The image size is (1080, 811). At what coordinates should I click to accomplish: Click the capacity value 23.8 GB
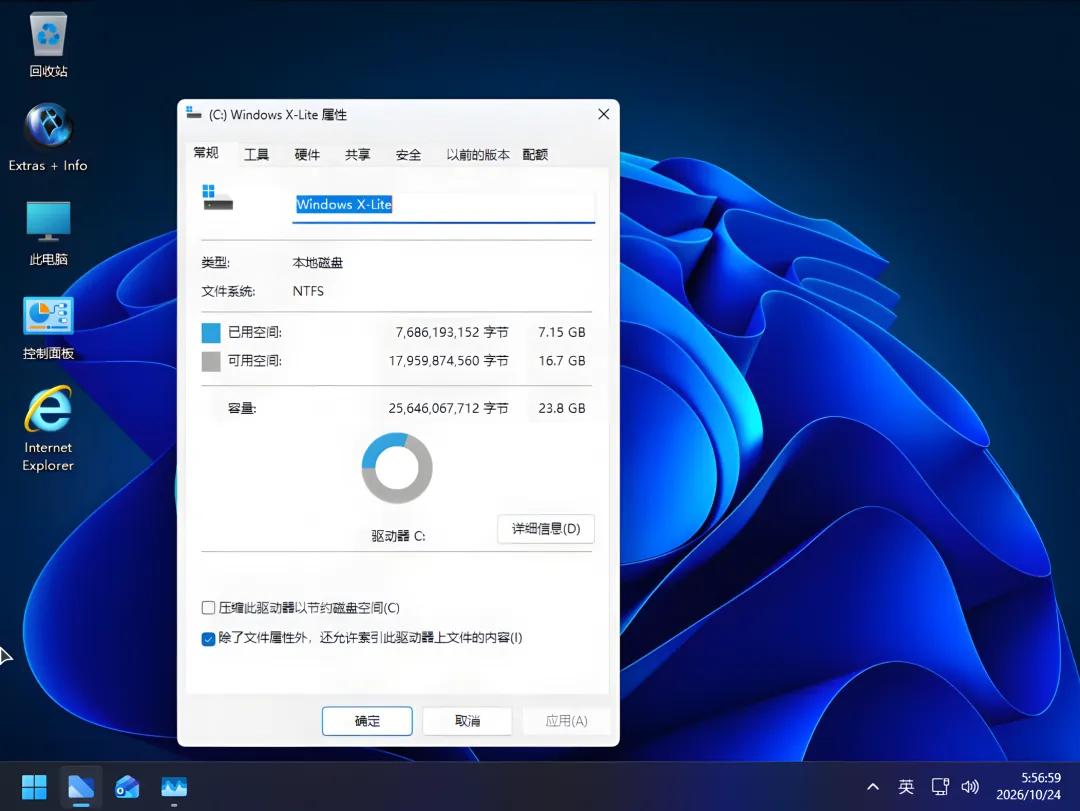561,408
